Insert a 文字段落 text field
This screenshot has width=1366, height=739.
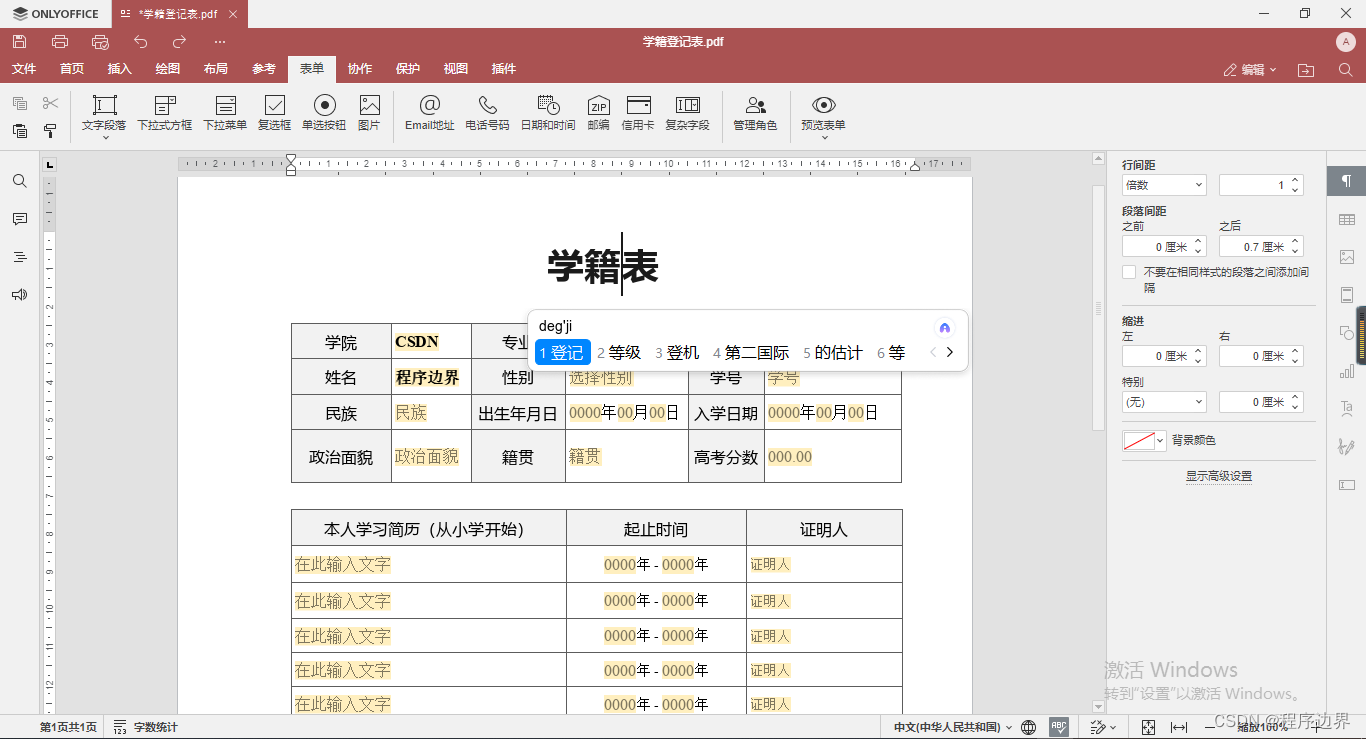click(104, 112)
